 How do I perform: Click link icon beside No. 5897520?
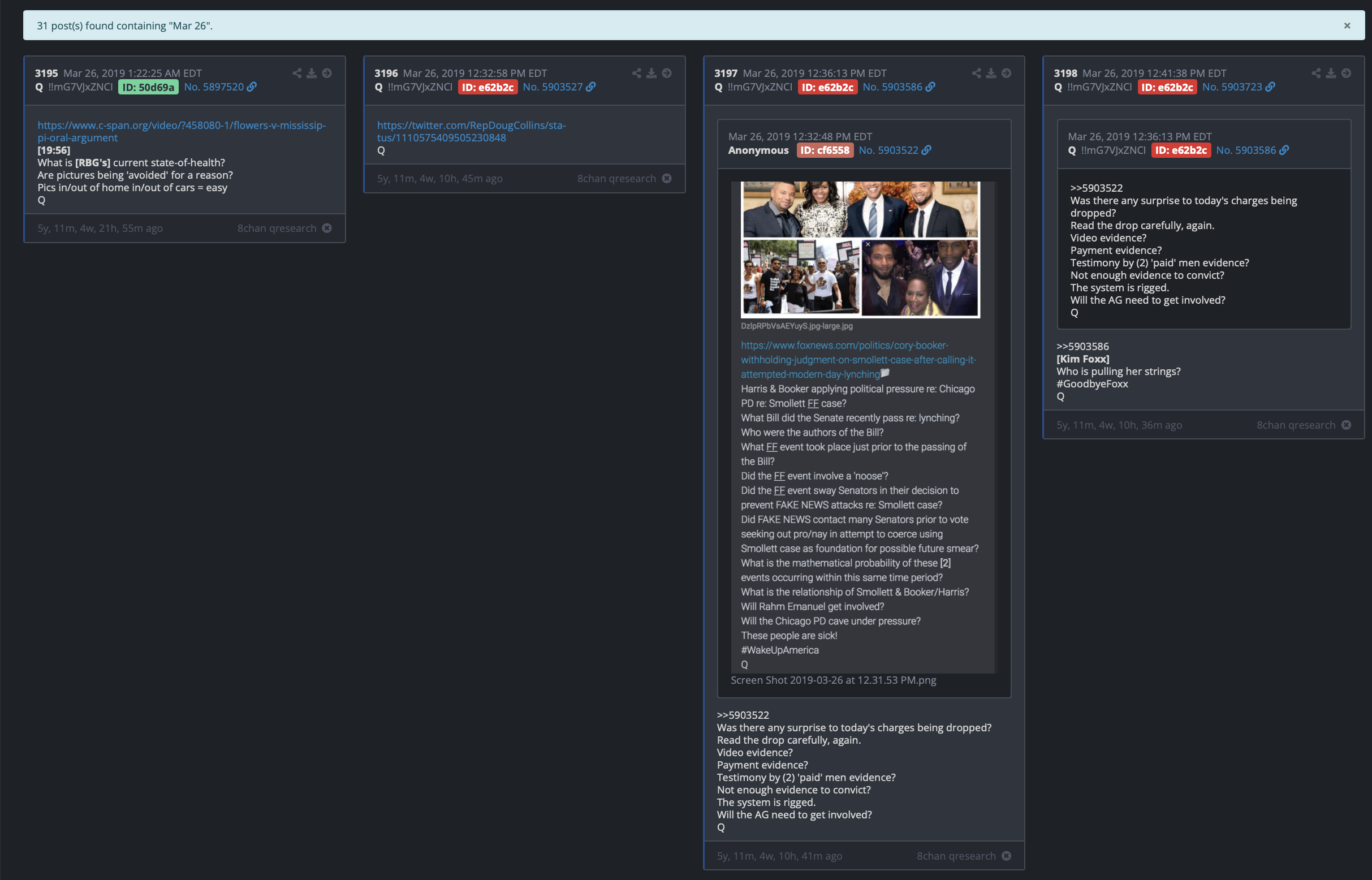pos(252,87)
